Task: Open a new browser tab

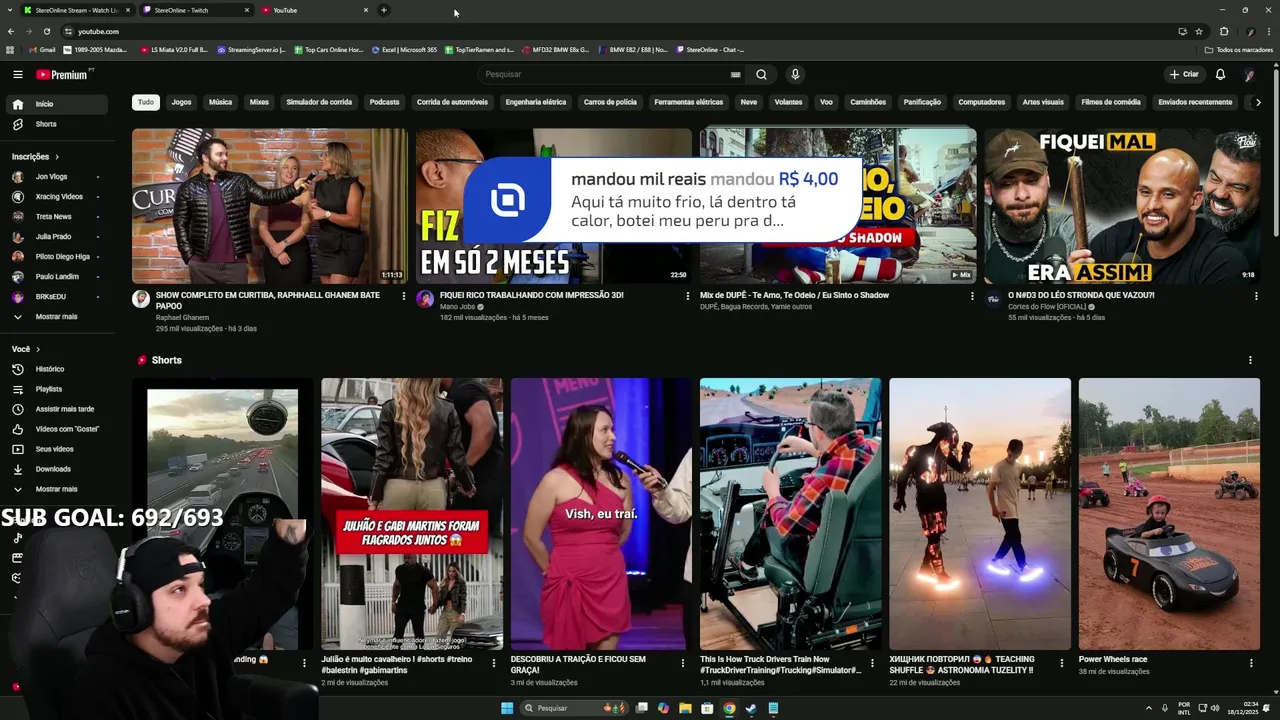Action: point(384,10)
